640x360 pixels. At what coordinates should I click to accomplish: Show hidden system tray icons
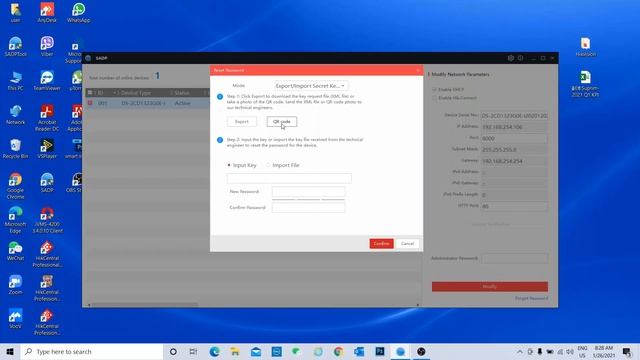520,351
